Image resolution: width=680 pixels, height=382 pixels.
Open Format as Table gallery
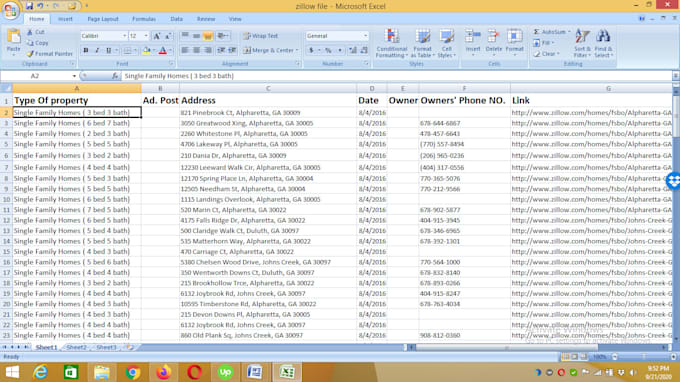coord(422,43)
